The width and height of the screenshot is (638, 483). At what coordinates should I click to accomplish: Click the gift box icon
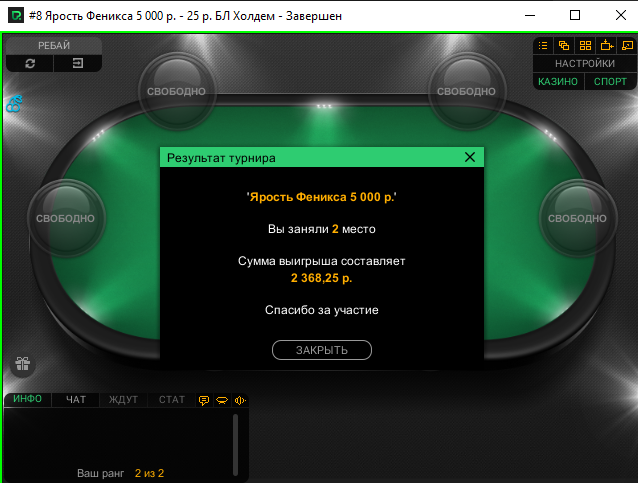(x=23, y=363)
